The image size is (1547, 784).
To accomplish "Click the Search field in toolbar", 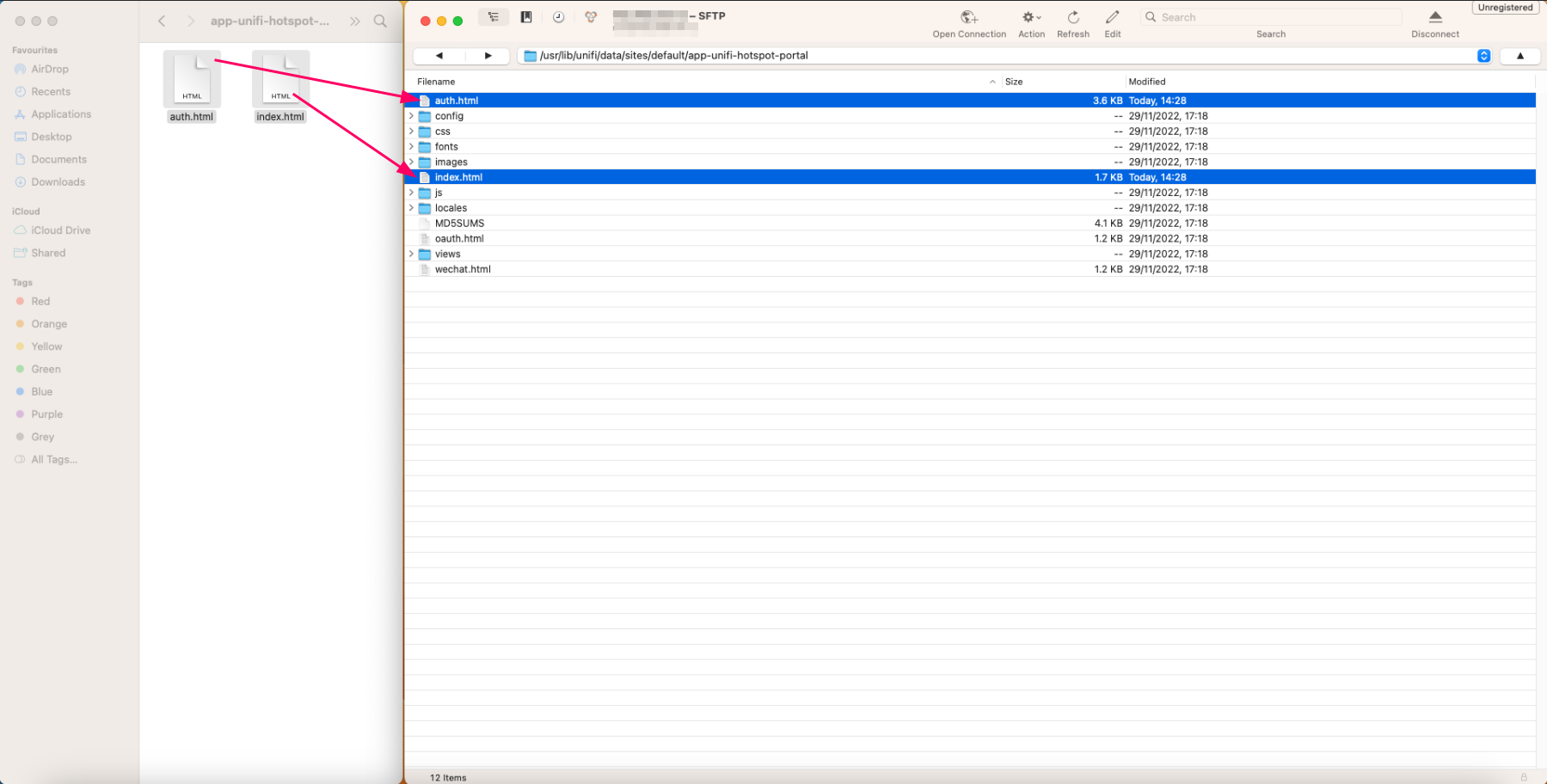I will (1271, 17).
